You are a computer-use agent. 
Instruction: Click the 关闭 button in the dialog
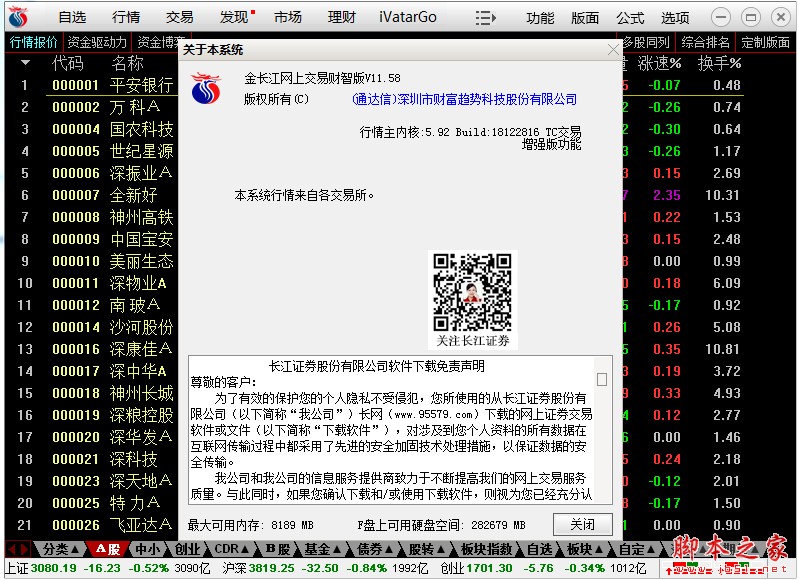[582, 524]
